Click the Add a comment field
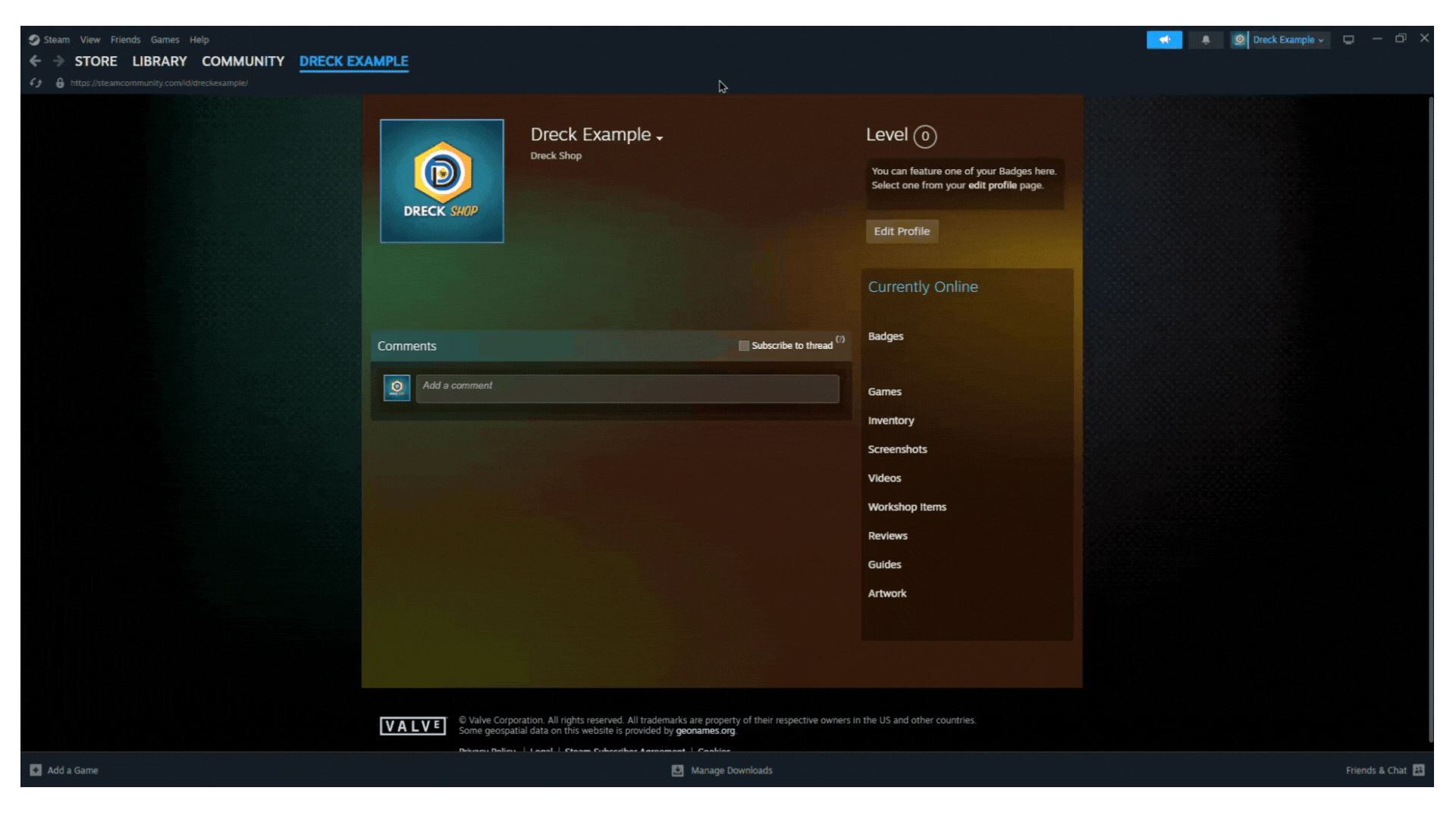Viewport: 1456px width, 819px height. 627,388
